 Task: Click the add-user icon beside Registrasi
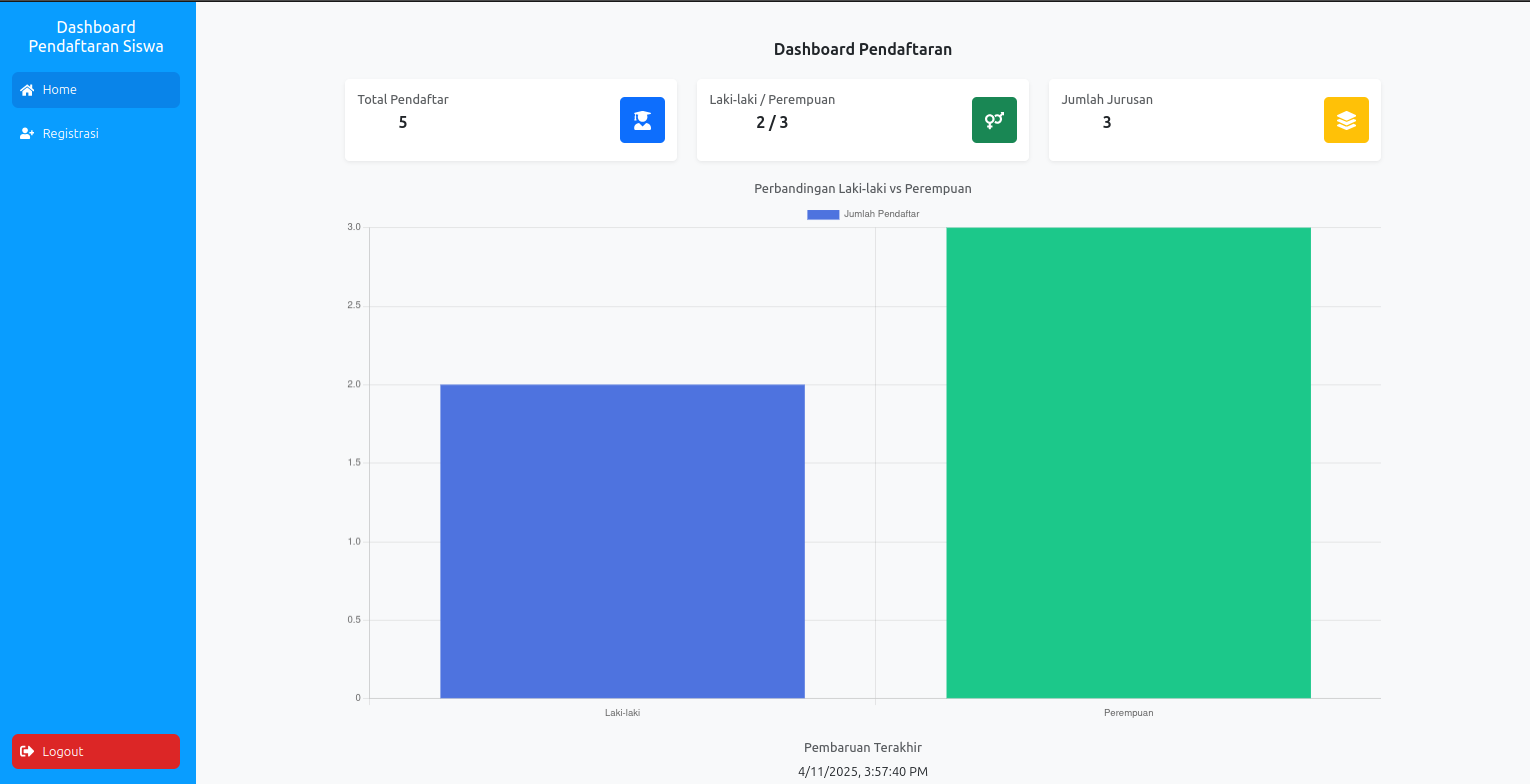point(27,134)
